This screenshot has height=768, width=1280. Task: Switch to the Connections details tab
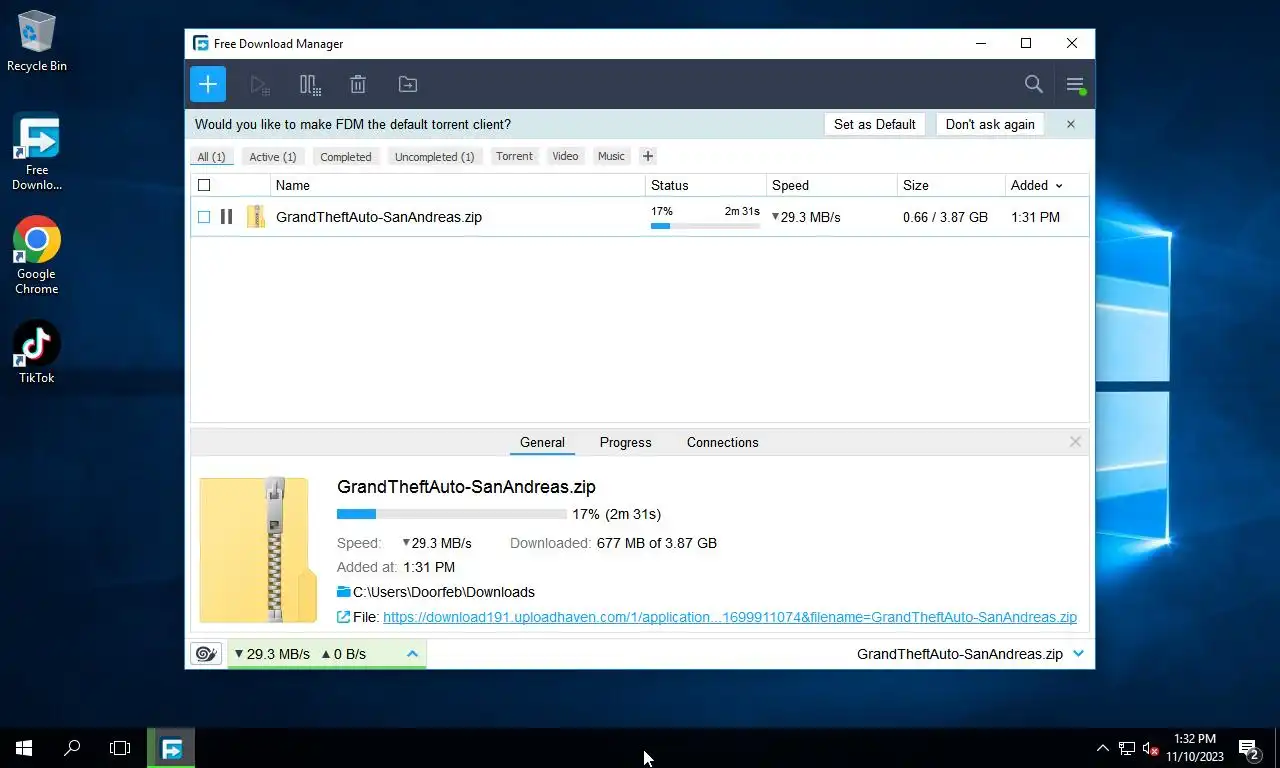pos(722,442)
